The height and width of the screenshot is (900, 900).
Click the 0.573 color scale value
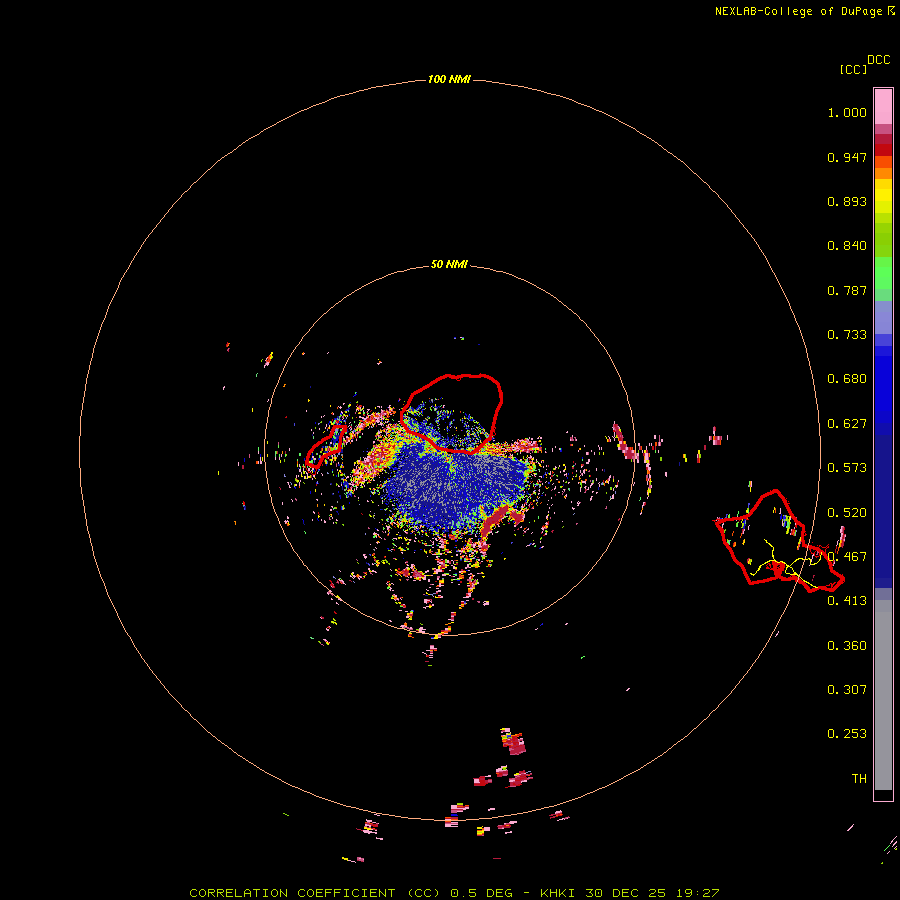[x=847, y=468]
